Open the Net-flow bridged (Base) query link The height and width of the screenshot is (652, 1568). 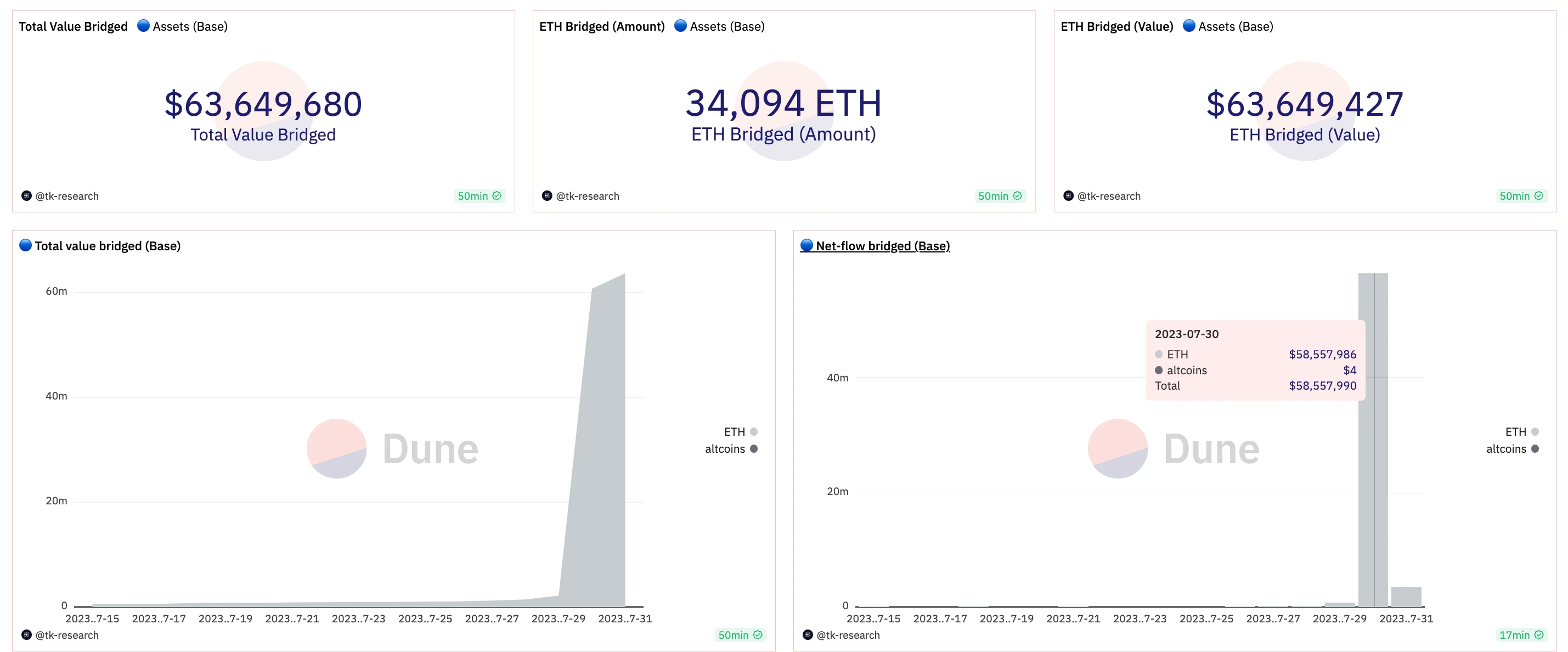[x=883, y=246]
